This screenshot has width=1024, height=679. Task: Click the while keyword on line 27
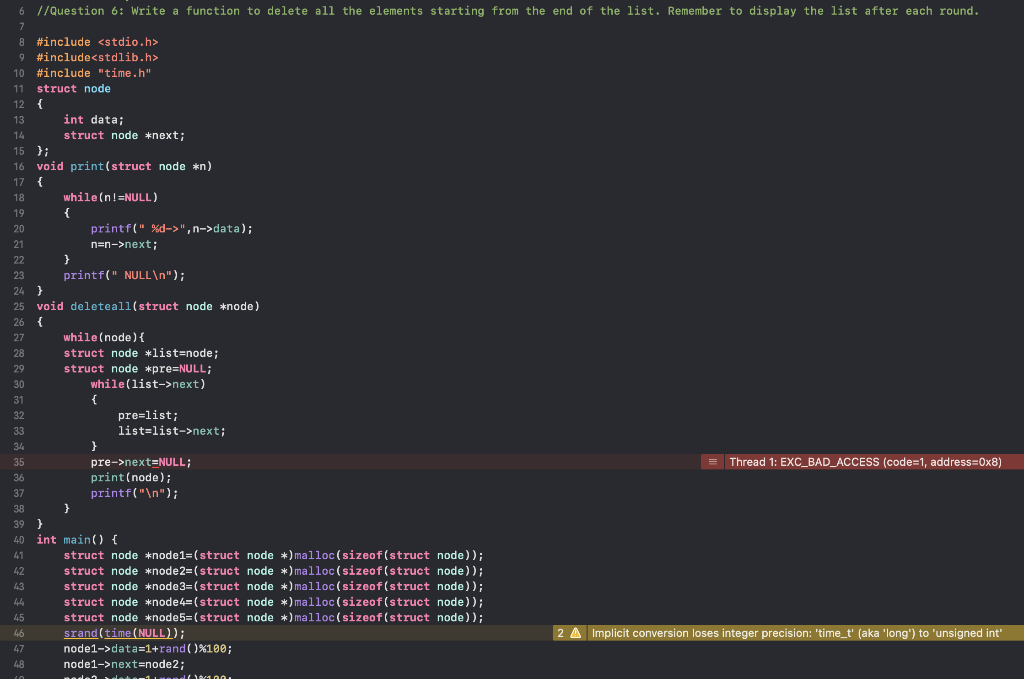(x=80, y=337)
